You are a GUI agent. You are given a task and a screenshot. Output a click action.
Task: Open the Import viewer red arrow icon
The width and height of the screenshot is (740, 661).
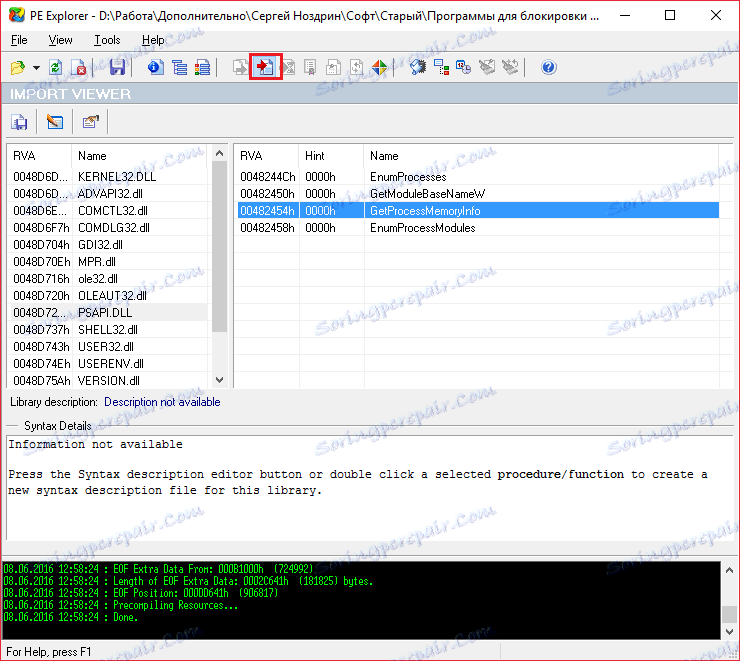266,67
